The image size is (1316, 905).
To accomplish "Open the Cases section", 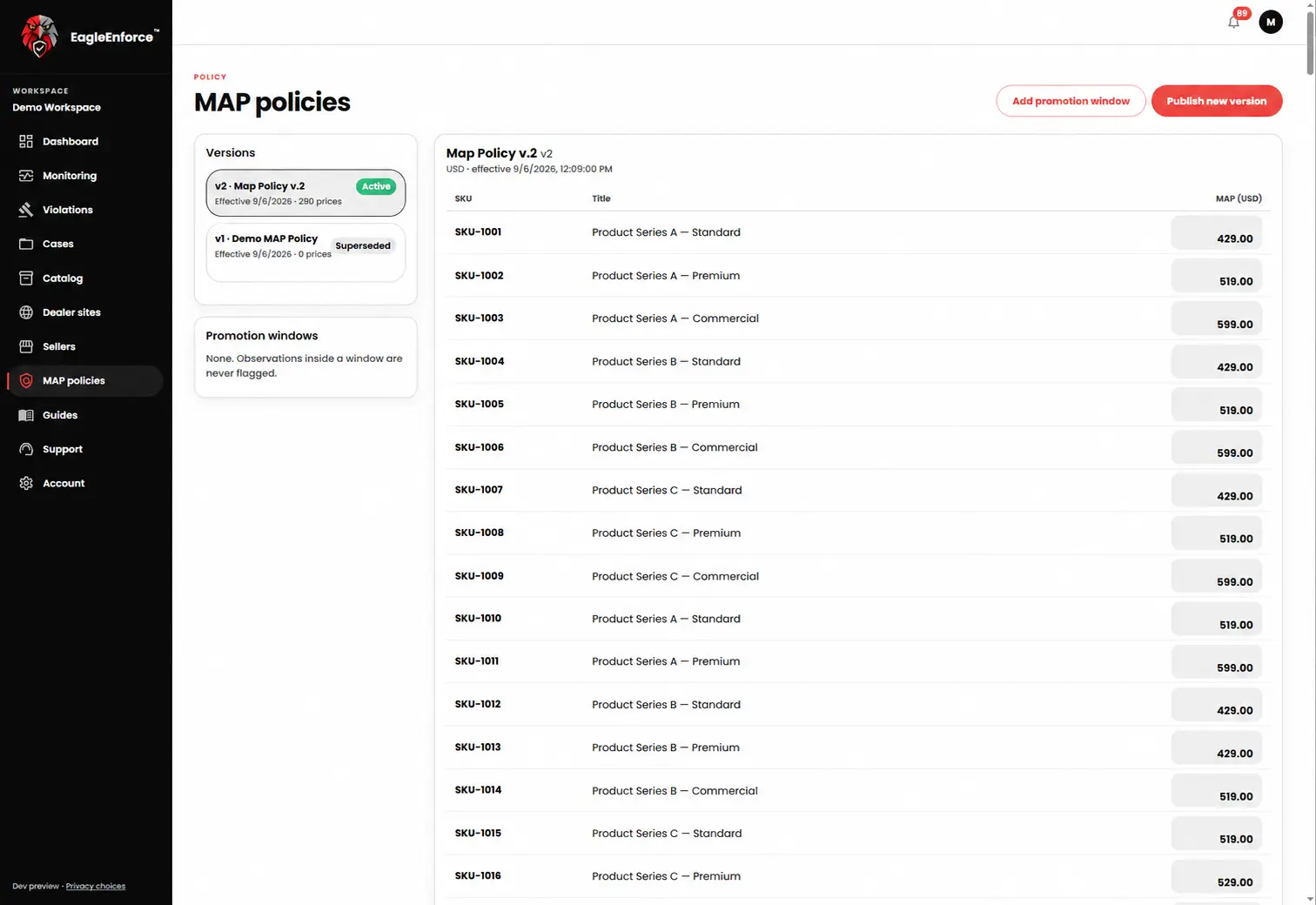I will point(85,244).
